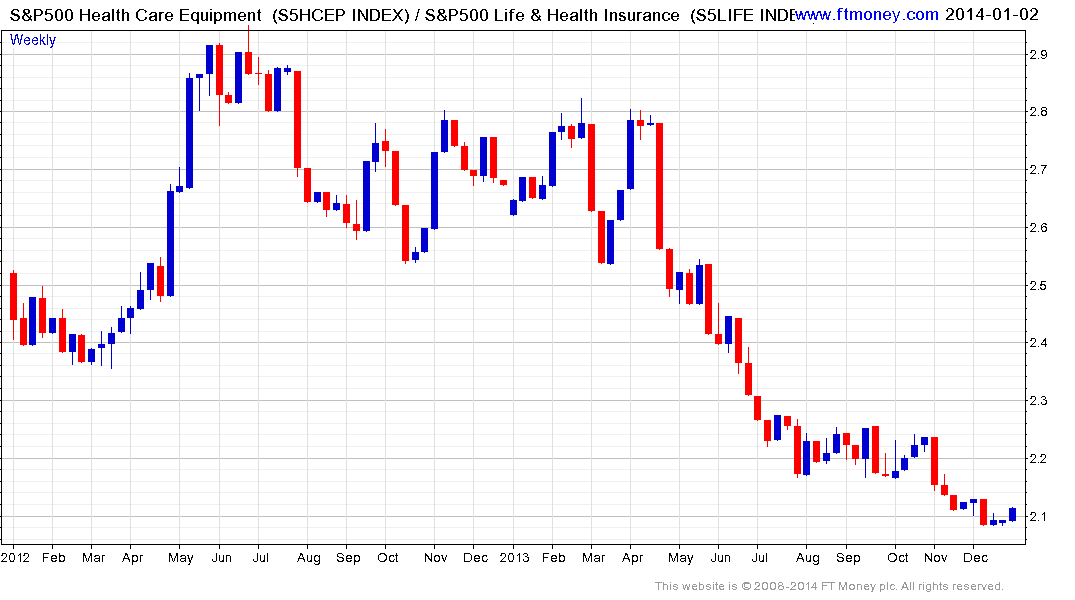Screen dimensions: 1075x600
Task: Click the date '2014-01-02' in header
Action: tap(991, 14)
